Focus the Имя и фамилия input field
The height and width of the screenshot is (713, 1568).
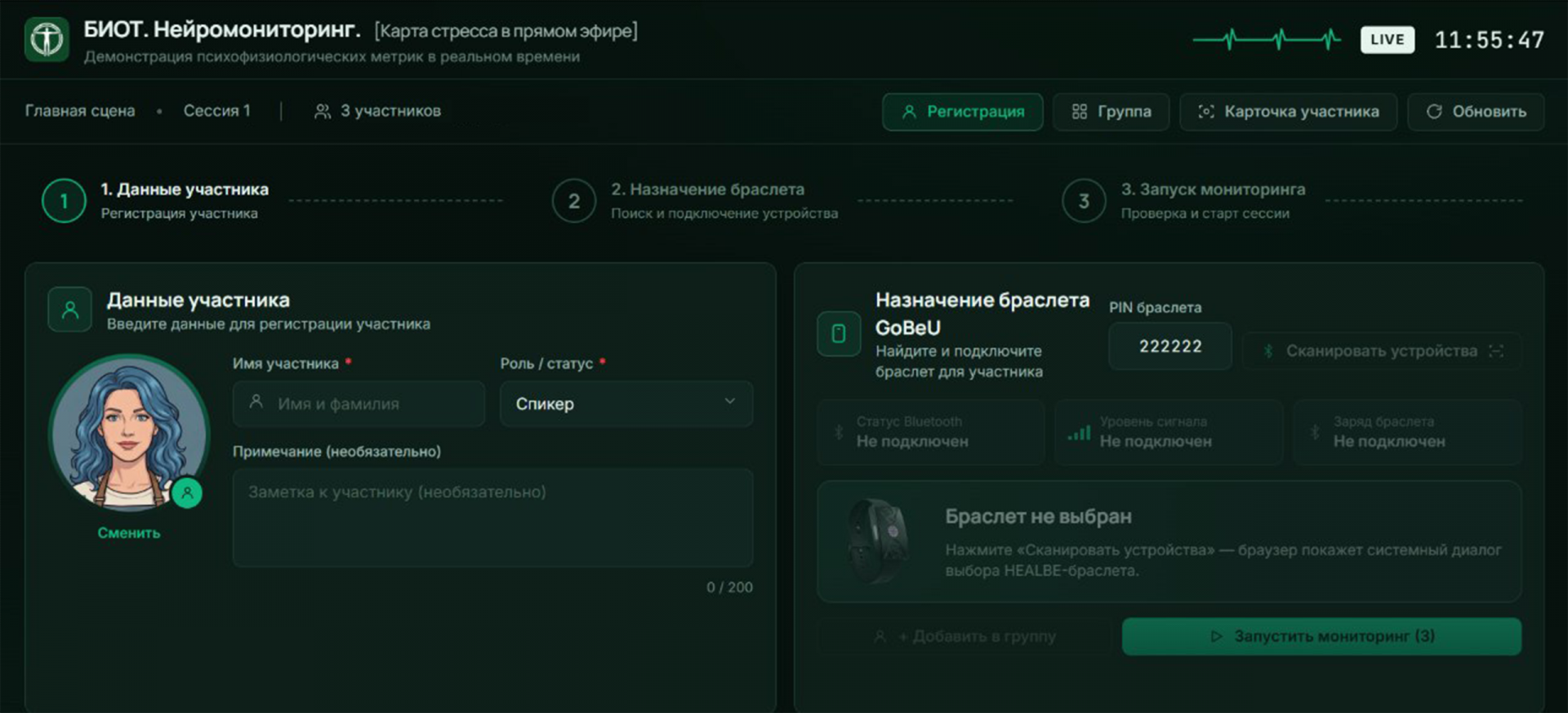pyautogui.click(x=359, y=403)
